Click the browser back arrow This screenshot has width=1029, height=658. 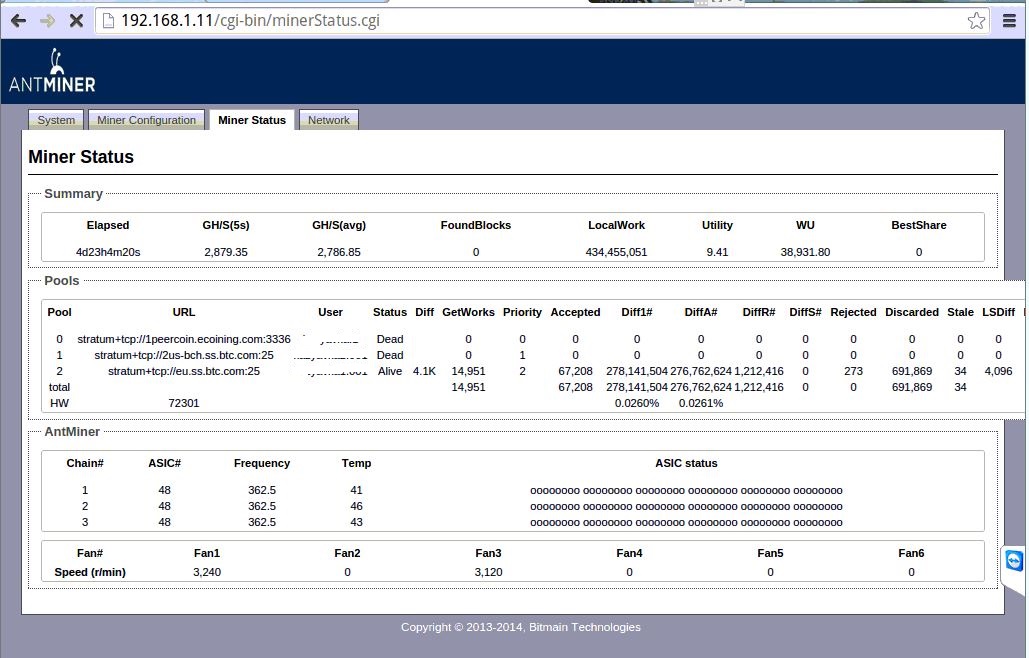(x=18, y=20)
